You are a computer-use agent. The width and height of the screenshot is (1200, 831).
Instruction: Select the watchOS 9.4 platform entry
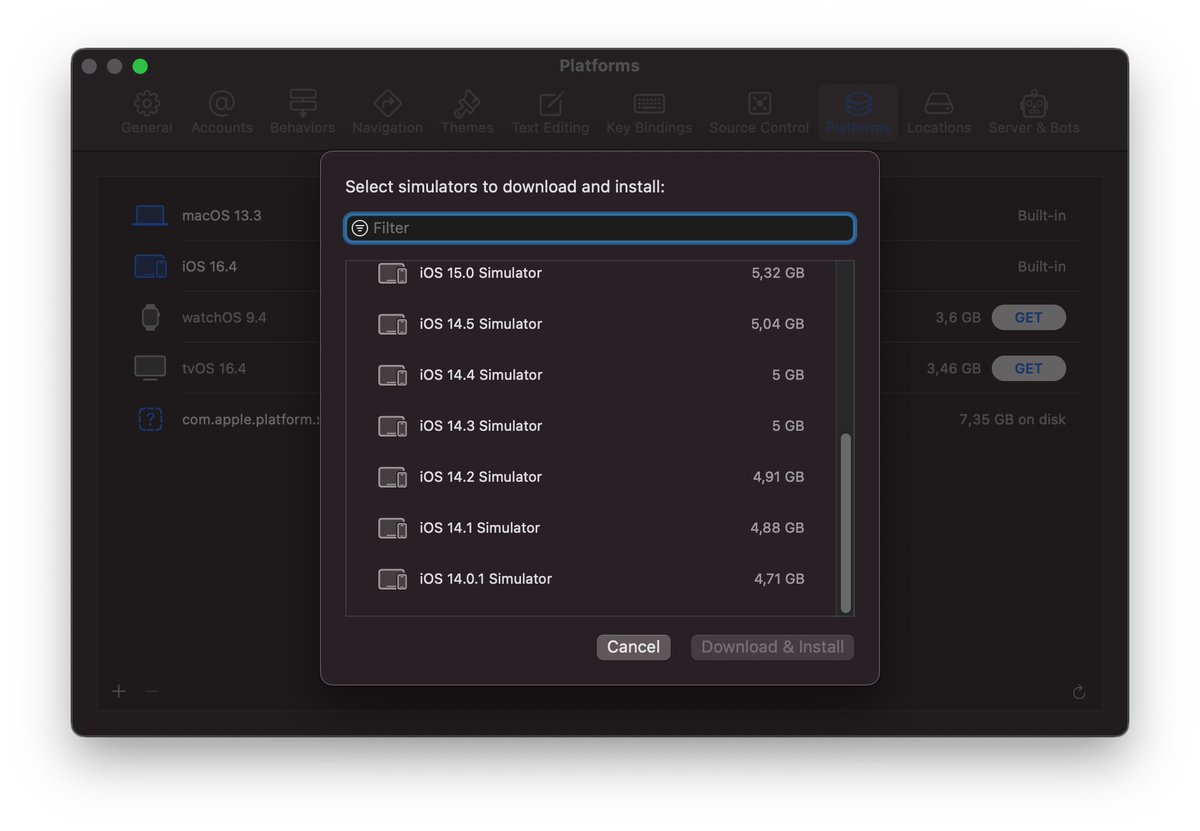click(x=224, y=317)
